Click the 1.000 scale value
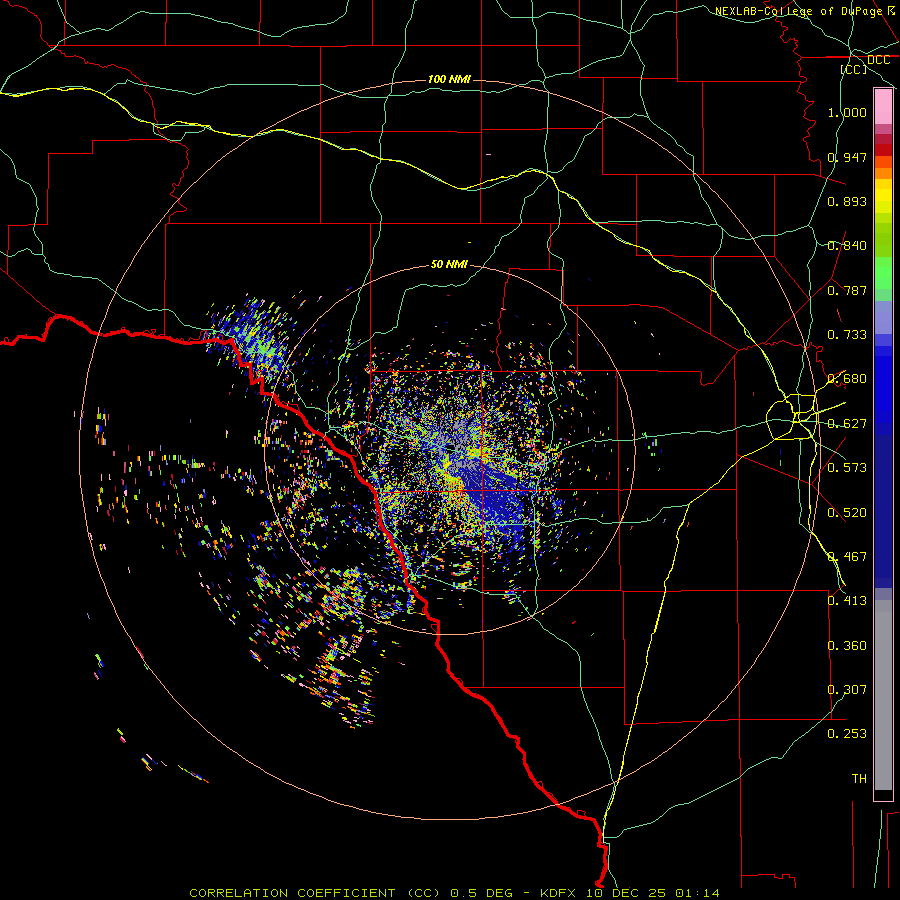Viewport: 900px width, 900px height. 847,112
